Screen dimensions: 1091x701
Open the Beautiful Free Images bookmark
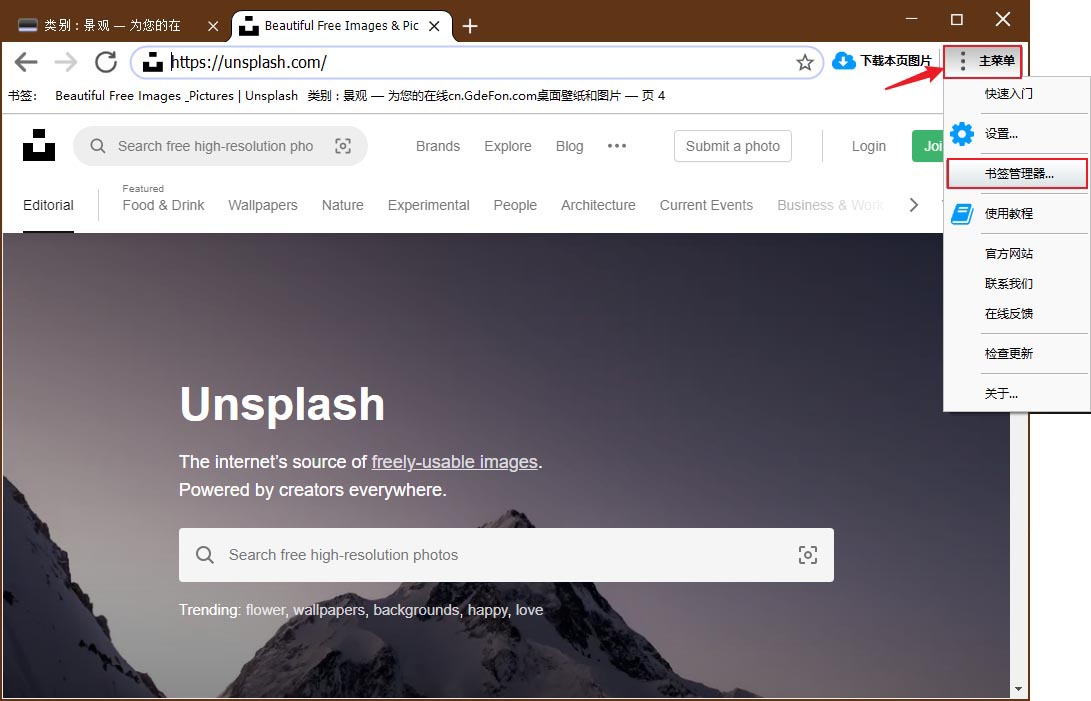coord(177,95)
